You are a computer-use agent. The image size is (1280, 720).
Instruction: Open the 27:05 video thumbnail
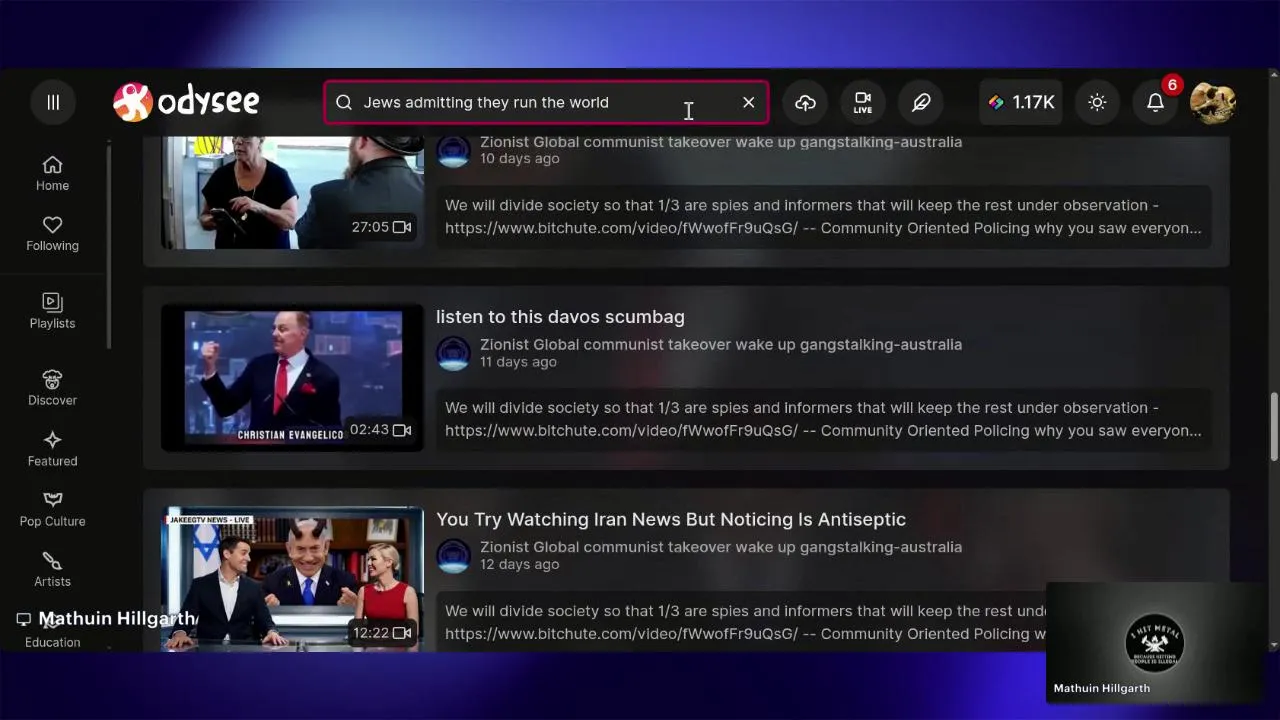coord(292,192)
